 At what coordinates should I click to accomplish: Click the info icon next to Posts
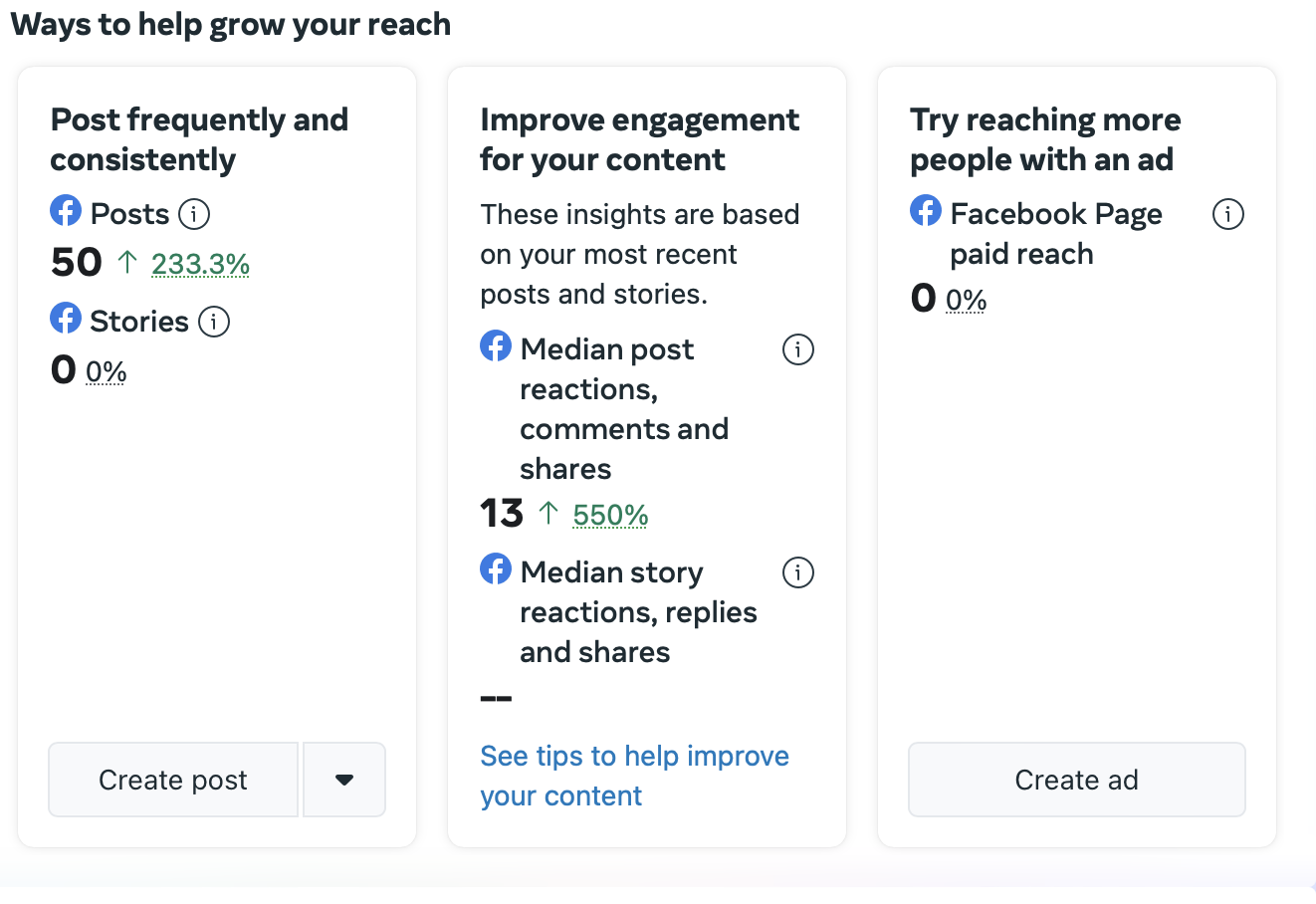tap(194, 214)
